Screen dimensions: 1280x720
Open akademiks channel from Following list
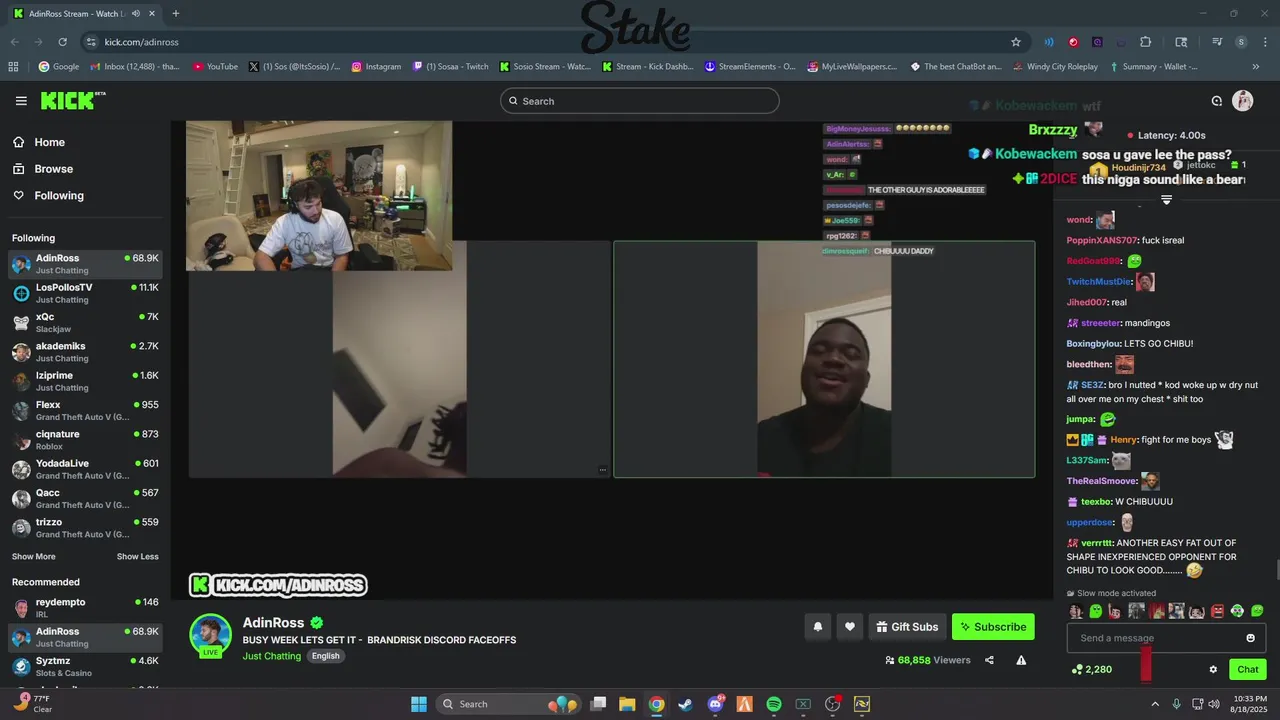tap(85, 351)
